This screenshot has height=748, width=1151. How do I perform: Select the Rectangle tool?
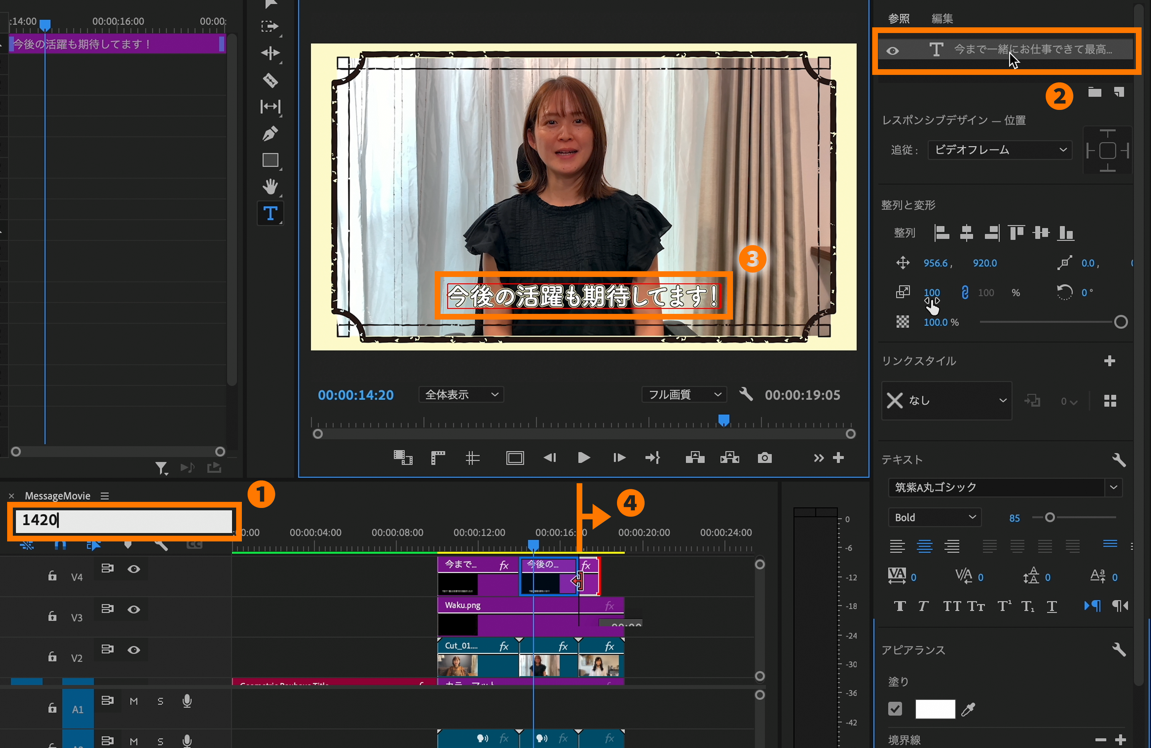pos(270,160)
